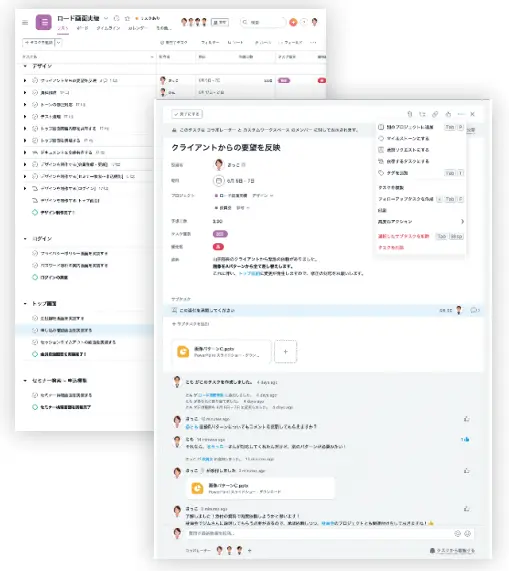Image resolution: width=509 pixels, height=571 pixels.
Task: Like the task with thumbs-up icon
Action: pos(448,114)
